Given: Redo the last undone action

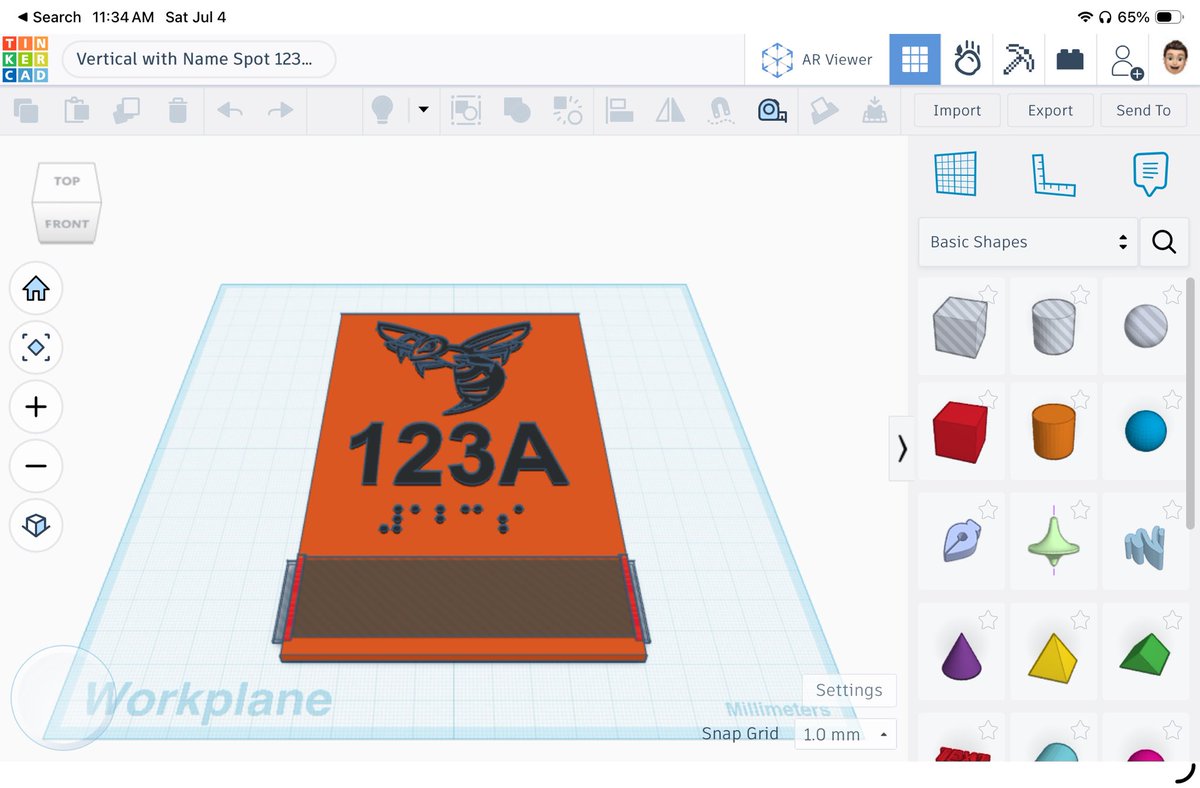Looking at the screenshot, I should click(281, 110).
